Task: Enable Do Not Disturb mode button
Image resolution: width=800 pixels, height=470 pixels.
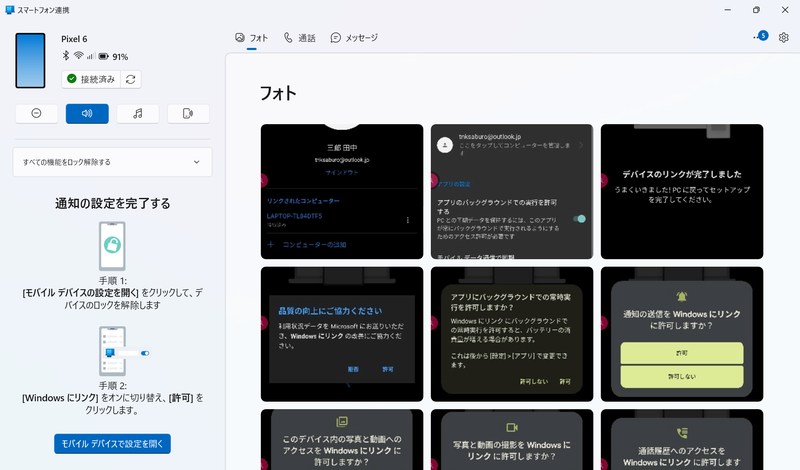Action: pyautogui.click(x=36, y=113)
